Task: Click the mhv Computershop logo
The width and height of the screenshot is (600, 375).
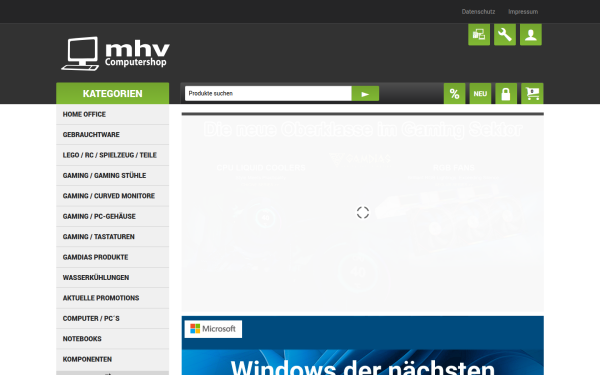Action: coord(115,54)
